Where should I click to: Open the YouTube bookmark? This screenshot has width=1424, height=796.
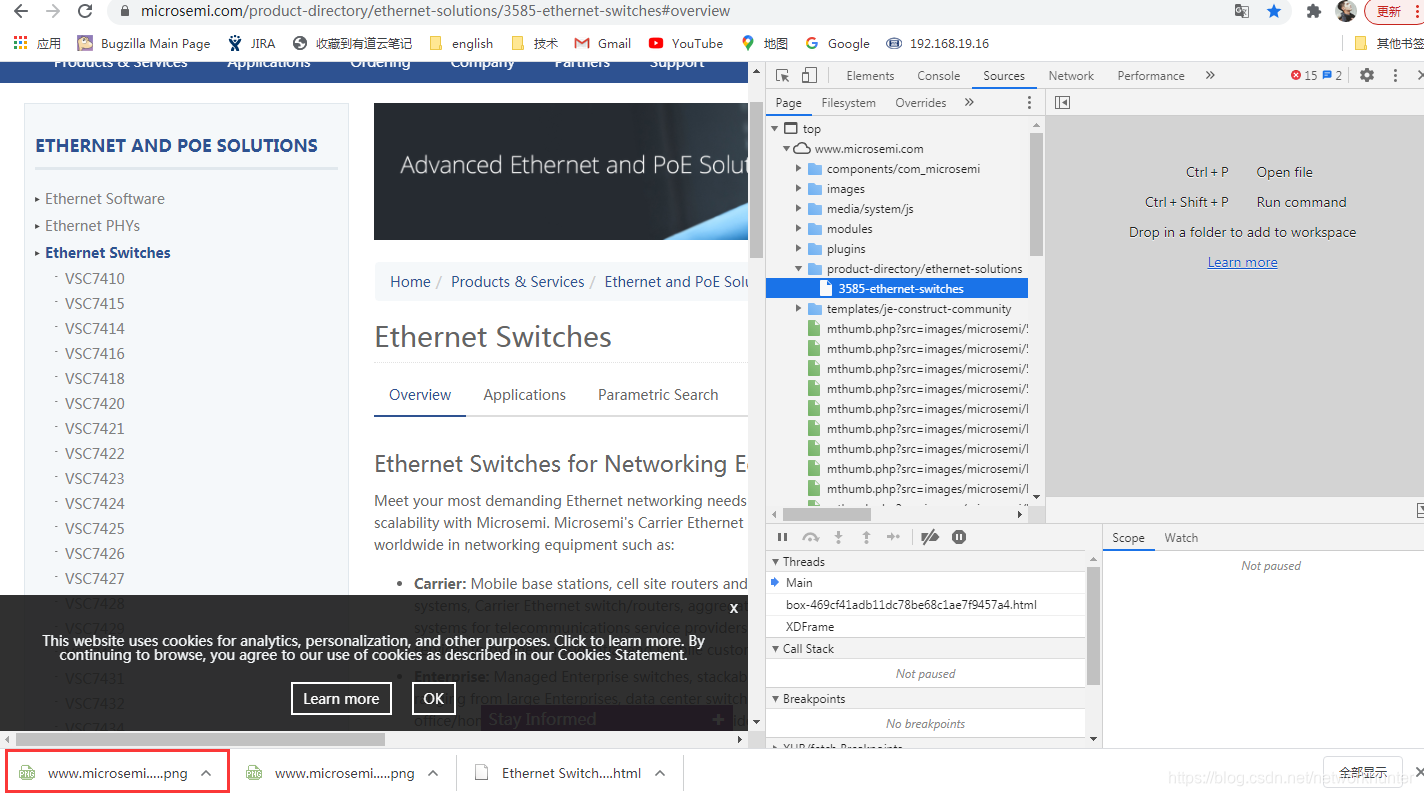point(686,43)
